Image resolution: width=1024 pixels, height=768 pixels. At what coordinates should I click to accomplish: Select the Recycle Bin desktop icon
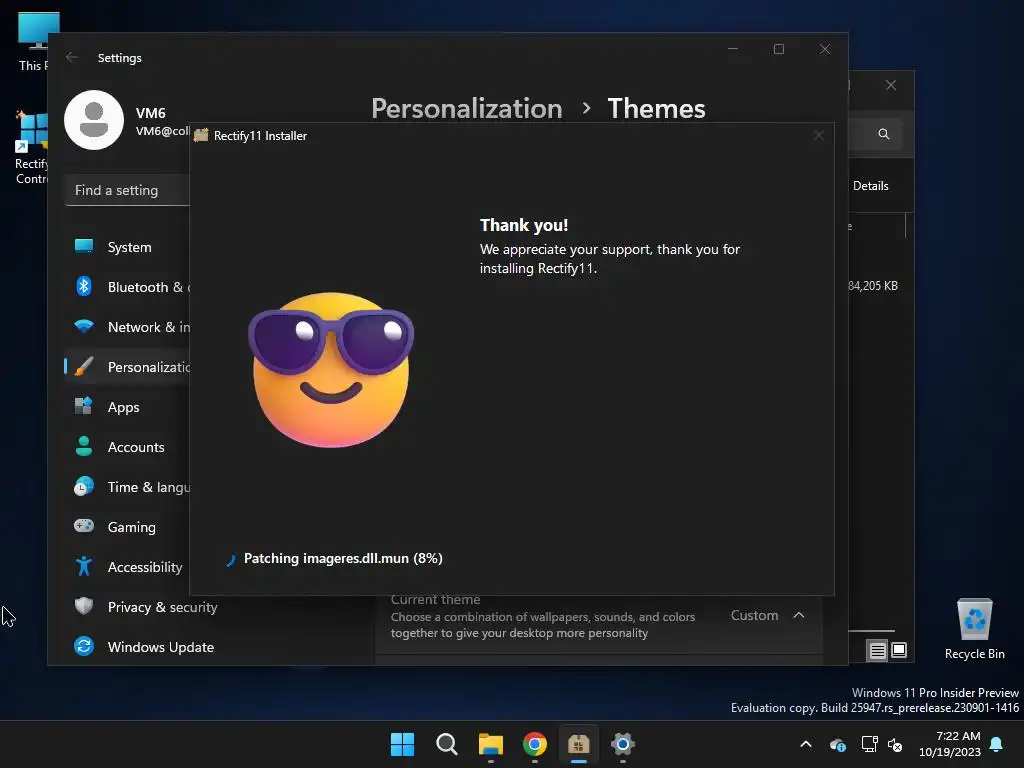pos(974,628)
